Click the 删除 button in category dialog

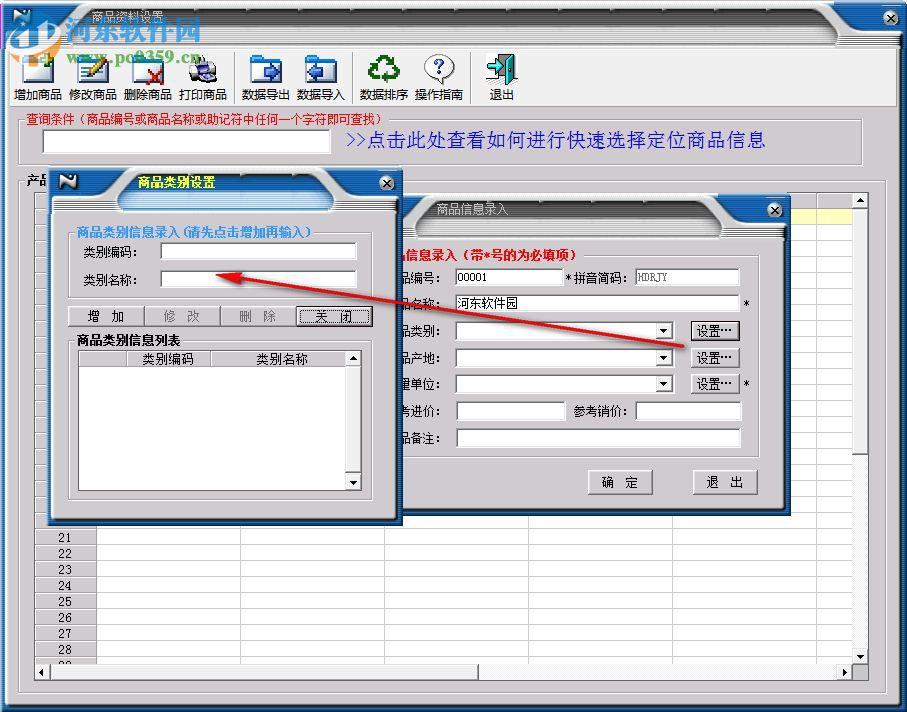point(257,316)
